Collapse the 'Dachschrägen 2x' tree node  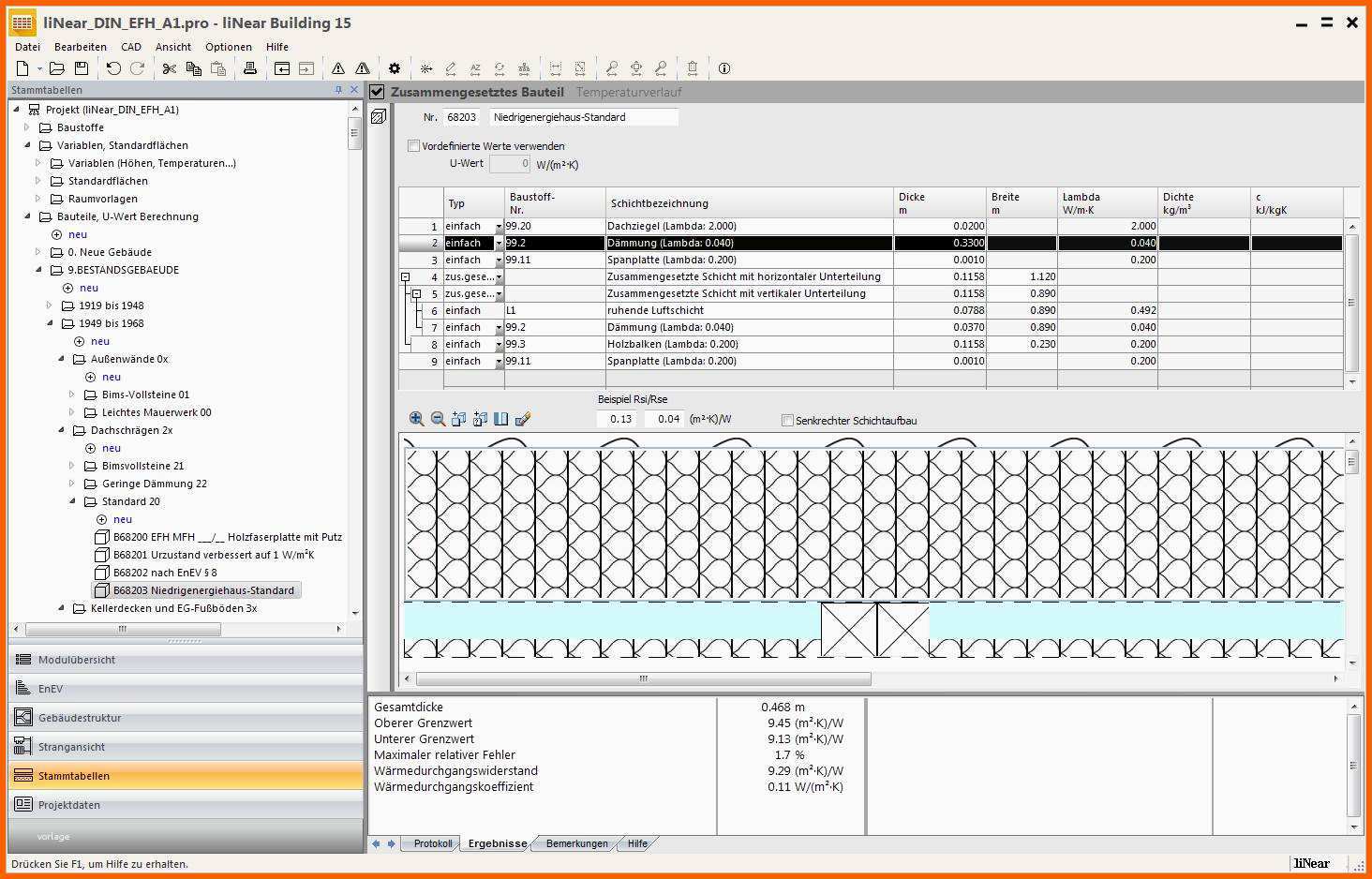coord(62,430)
